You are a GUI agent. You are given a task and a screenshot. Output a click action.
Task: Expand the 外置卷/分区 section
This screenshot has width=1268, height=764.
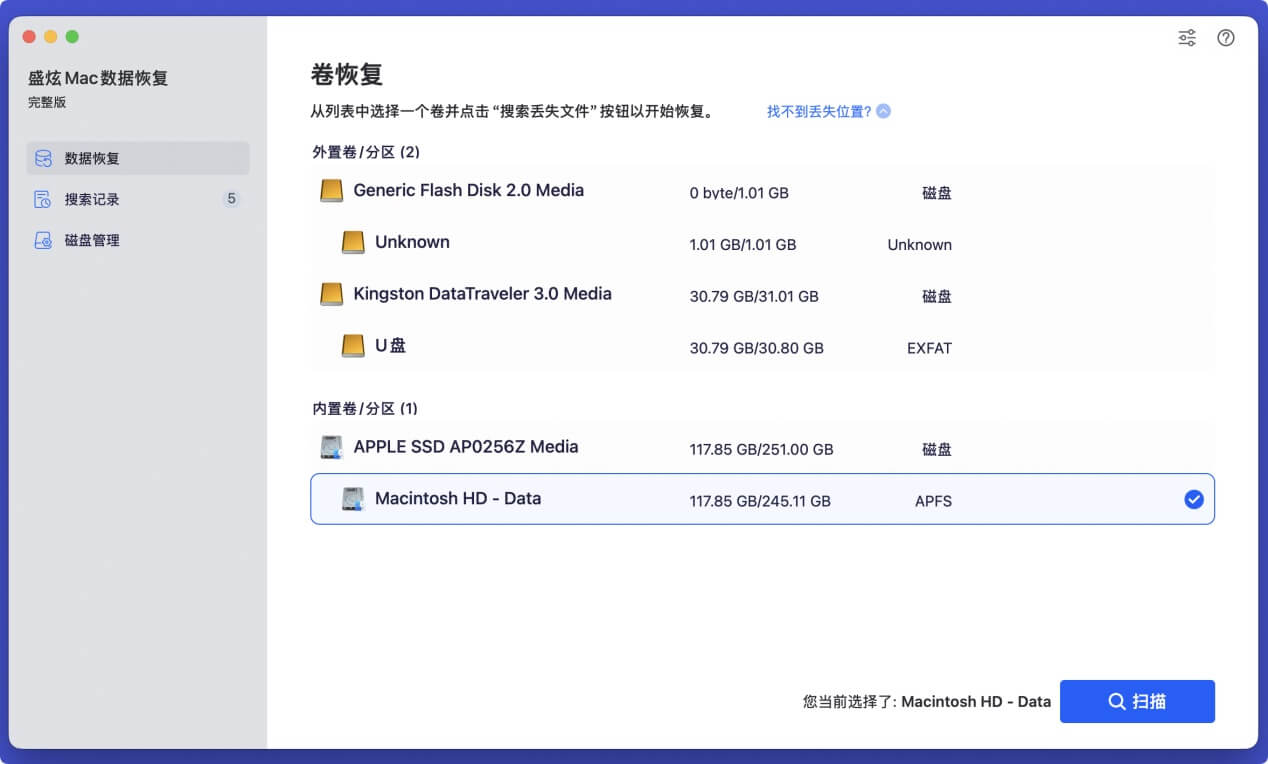(363, 152)
